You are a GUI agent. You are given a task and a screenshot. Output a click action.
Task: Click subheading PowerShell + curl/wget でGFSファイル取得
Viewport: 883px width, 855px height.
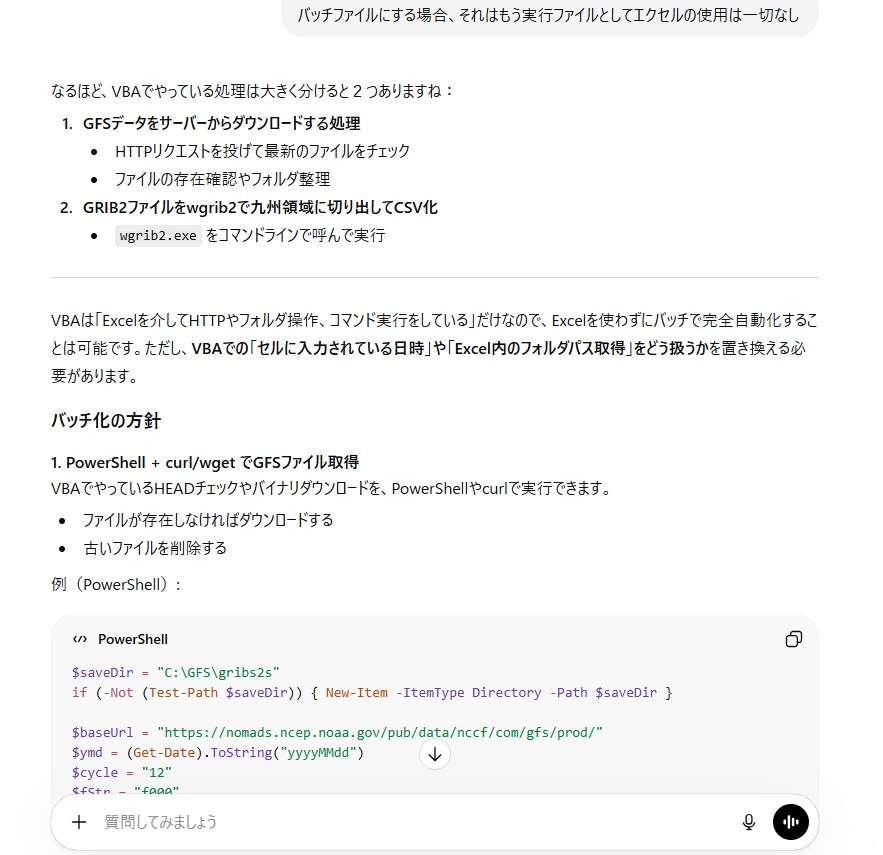pyautogui.click(x=205, y=462)
